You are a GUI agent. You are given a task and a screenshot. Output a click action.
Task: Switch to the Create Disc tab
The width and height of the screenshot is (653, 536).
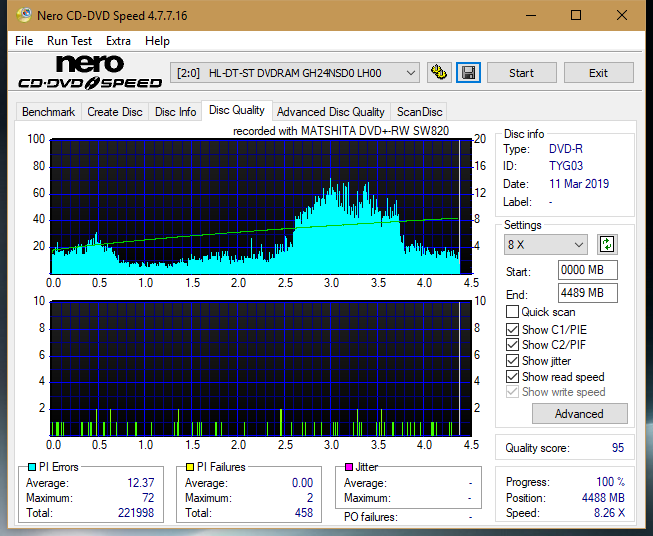point(115,112)
